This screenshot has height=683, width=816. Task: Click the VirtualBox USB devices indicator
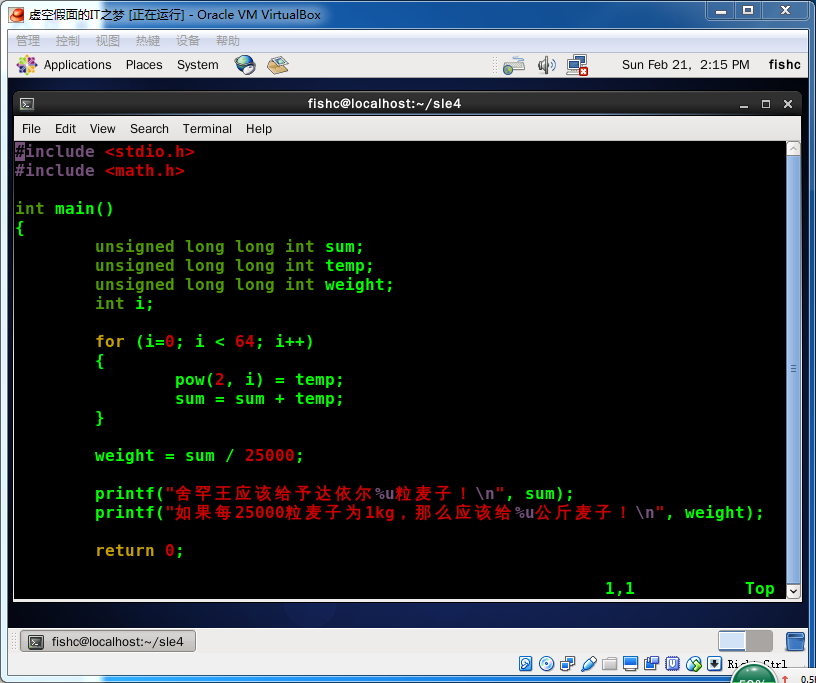click(x=589, y=664)
